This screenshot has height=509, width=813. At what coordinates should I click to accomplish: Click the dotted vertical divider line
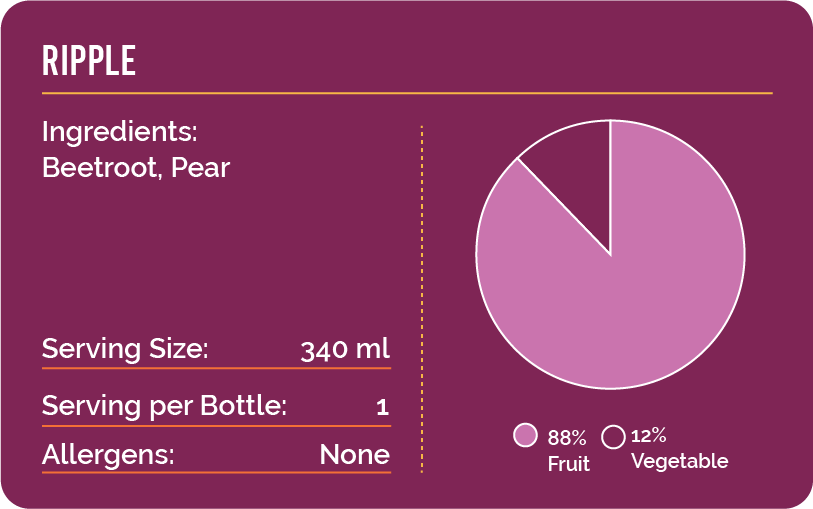422,299
